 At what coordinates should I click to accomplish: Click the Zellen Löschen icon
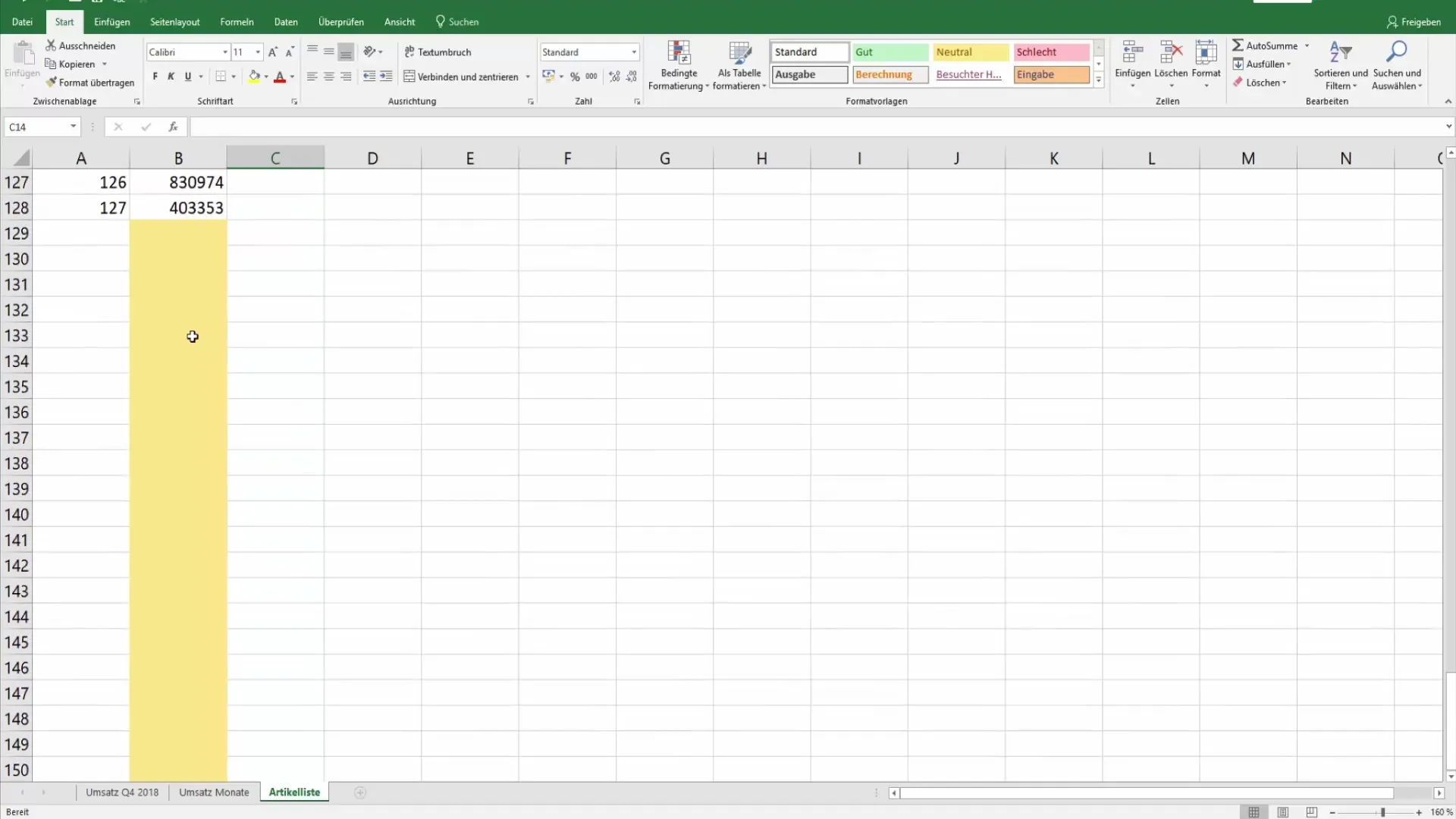click(x=1171, y=53)
